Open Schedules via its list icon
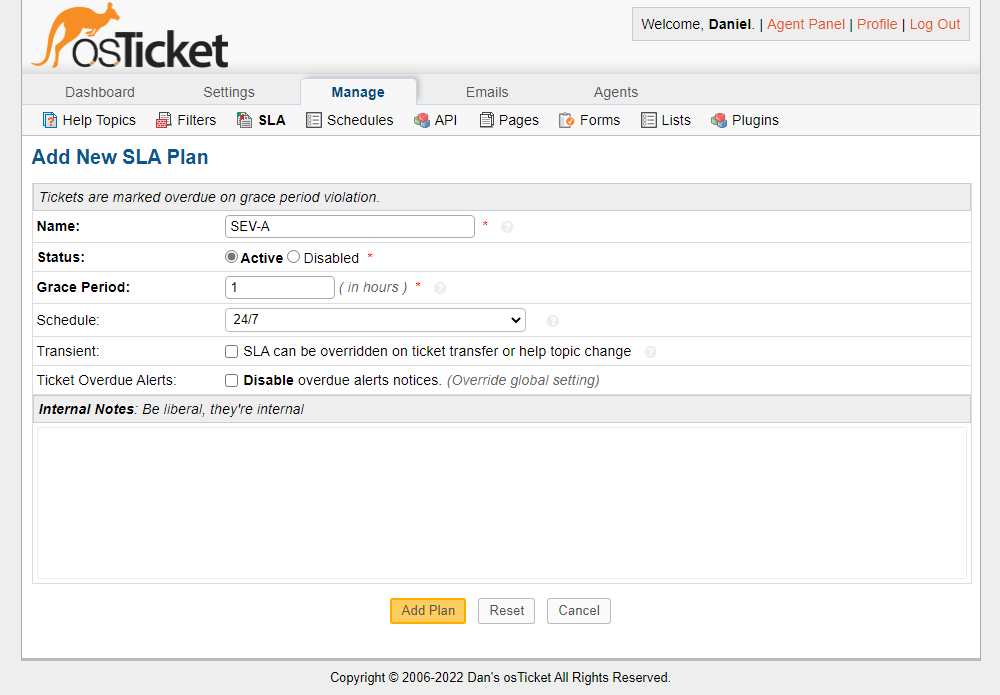This screenshot has height=695, width=1000. (x=313, y=120)
